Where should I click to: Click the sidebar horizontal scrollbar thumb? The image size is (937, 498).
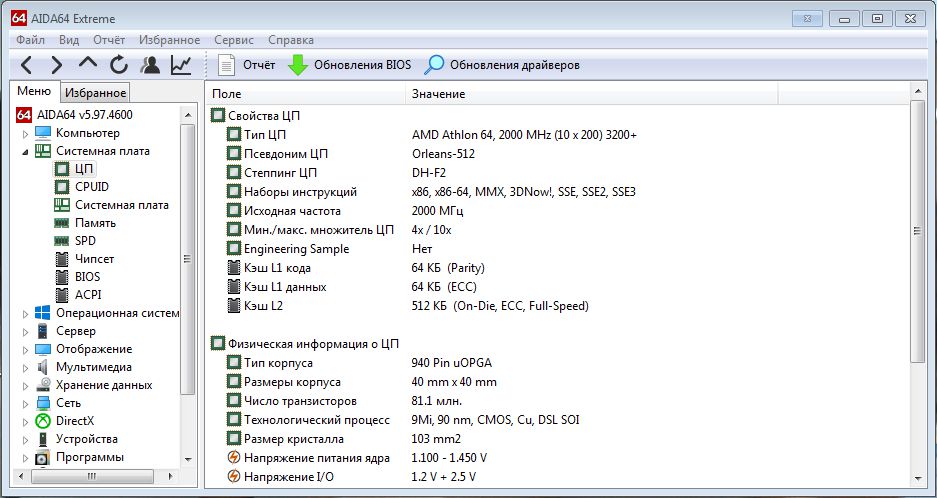pos(92,476)
